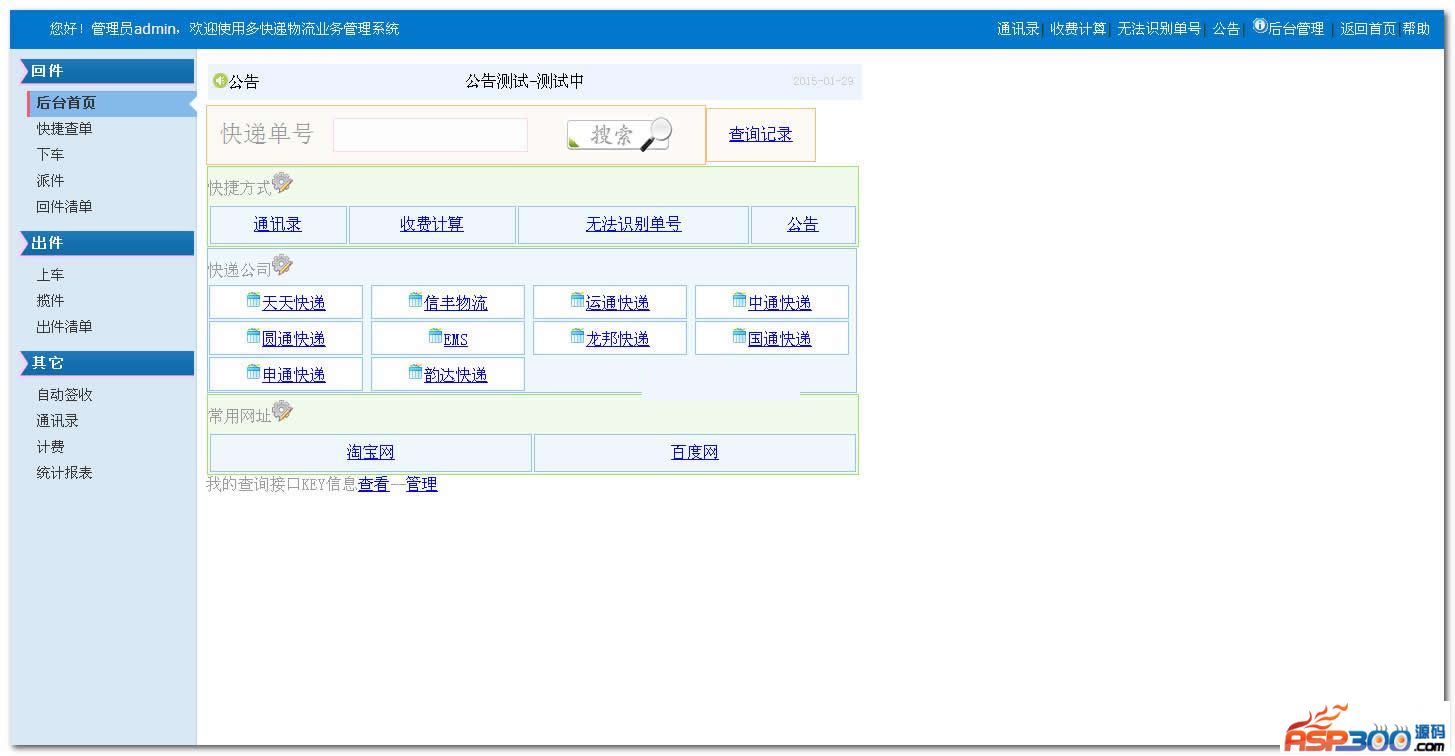Image resolution: width=1455 pixels, height=756 pixels.
Task: Open the 百度网 link
Action: pos(695,452)
